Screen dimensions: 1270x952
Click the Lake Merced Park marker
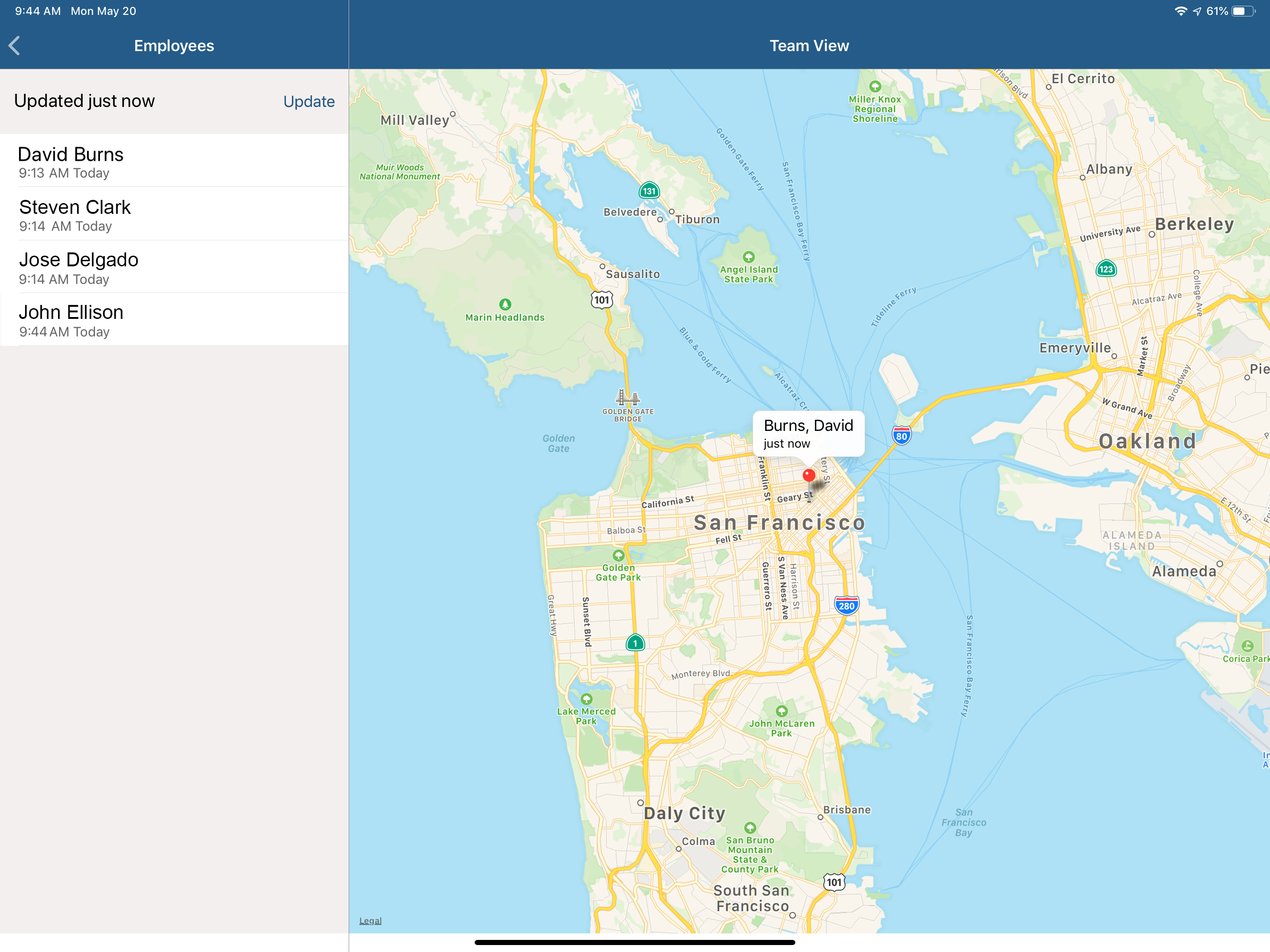coord(586,699)
